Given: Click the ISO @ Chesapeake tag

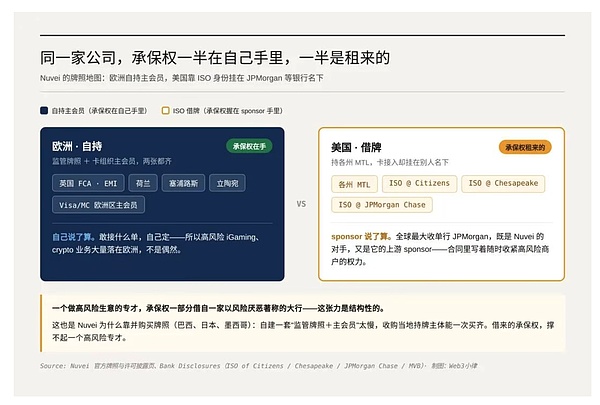Looking at the screenshot, I should (503, 183).
